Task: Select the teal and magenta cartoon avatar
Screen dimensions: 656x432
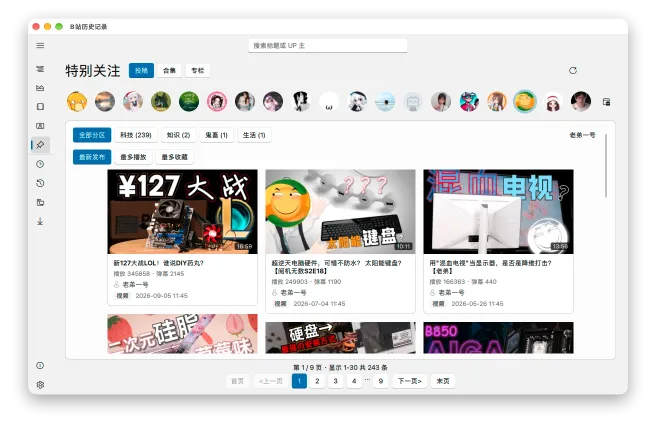Action: pos(469,102)
